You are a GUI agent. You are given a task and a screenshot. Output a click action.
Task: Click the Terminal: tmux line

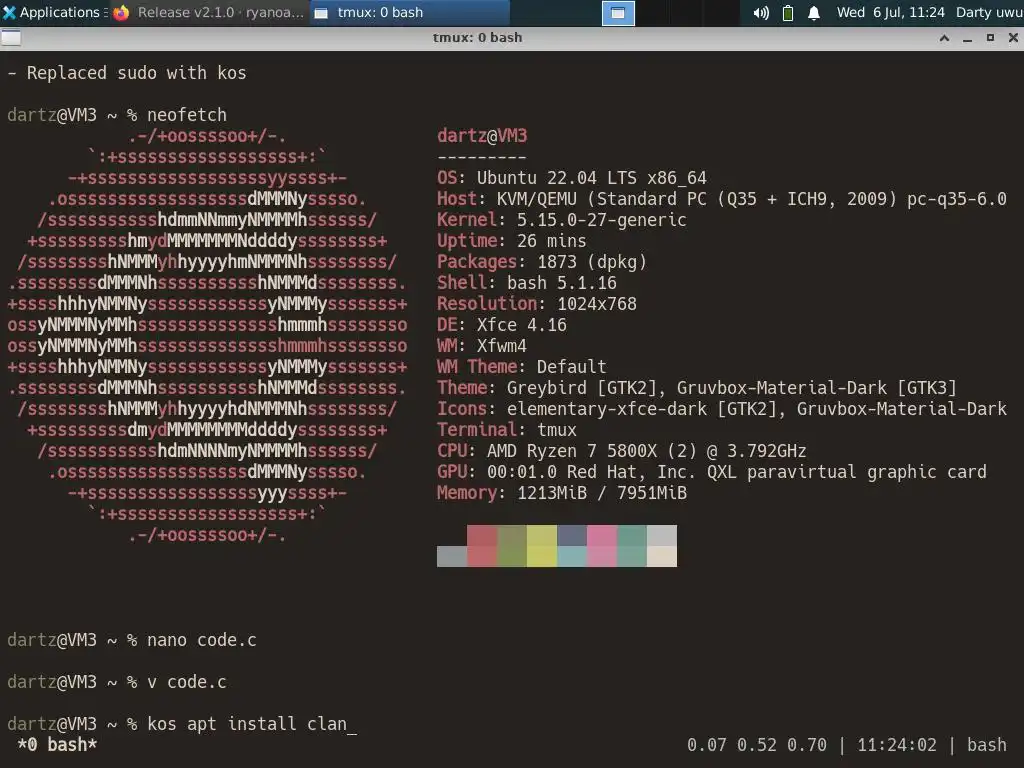pos(507,429)
